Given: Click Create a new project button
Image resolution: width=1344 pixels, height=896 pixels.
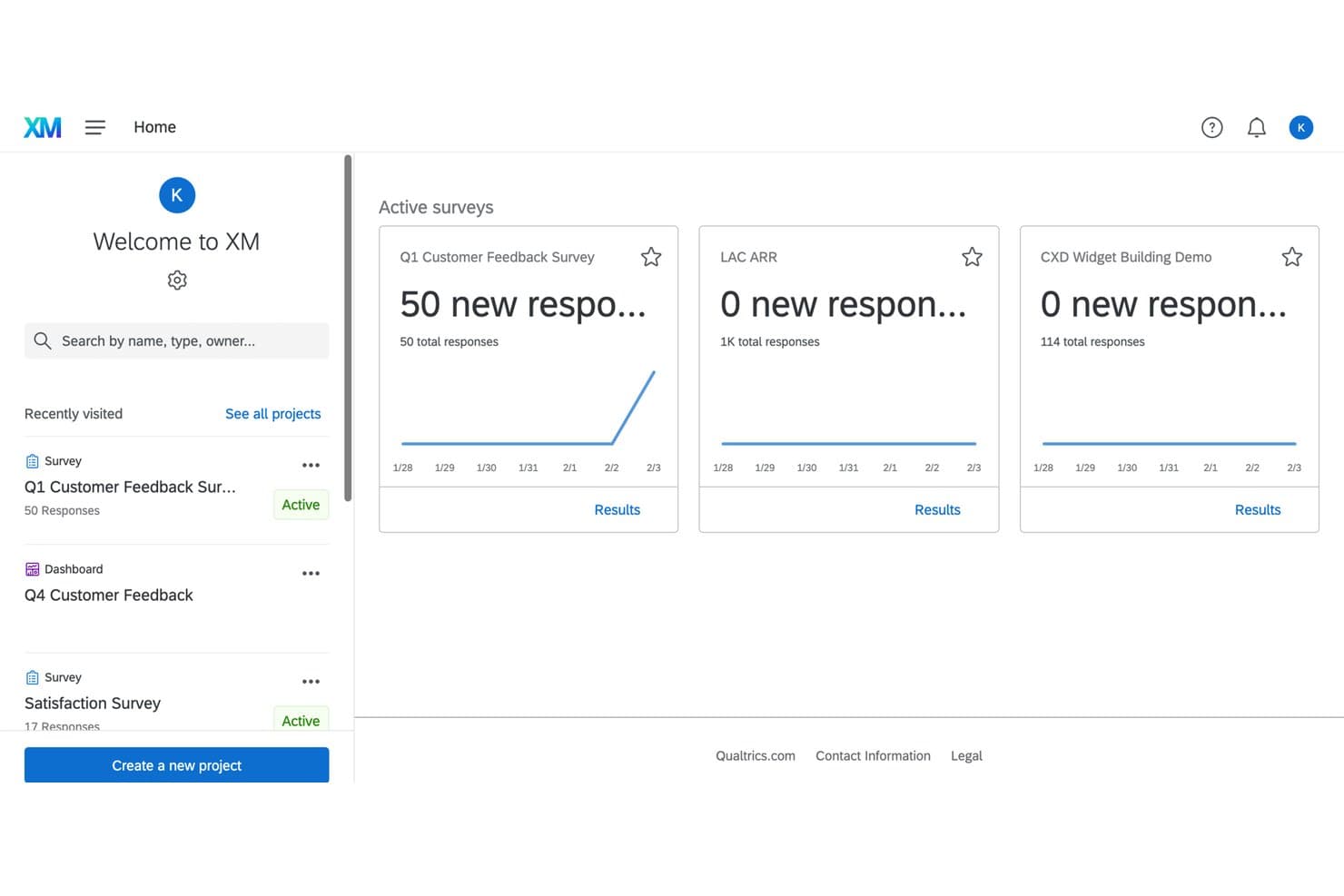Looking at the screenshot, I should [176, 765].
